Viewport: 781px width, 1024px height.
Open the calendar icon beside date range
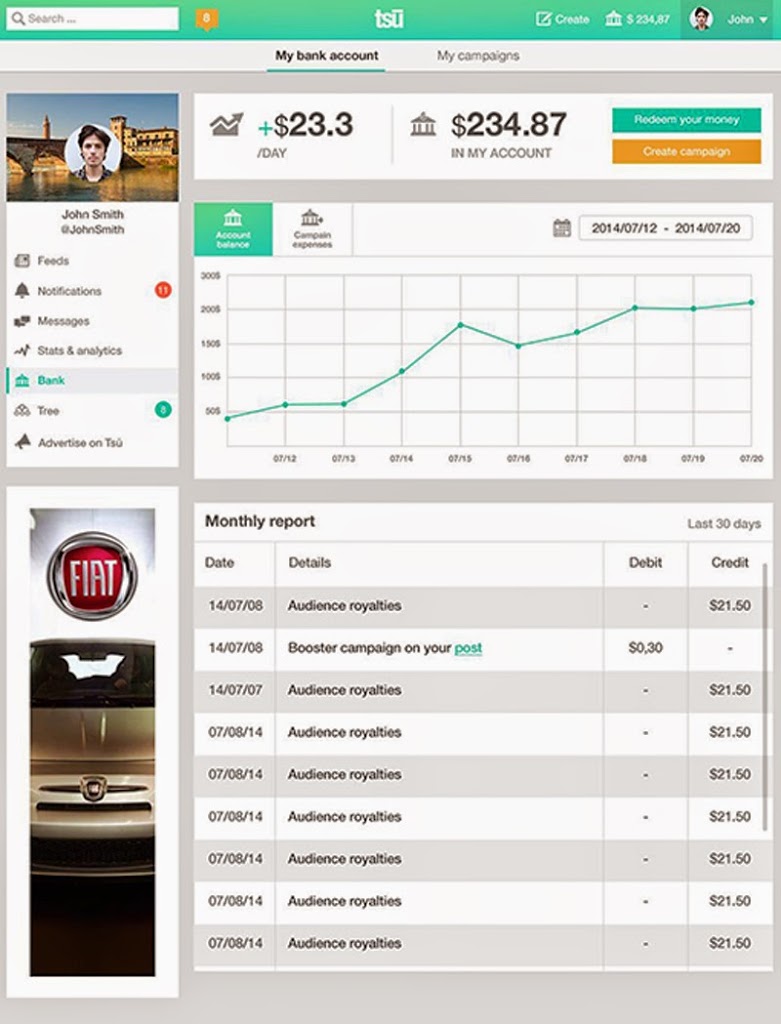tap(562, 228)
